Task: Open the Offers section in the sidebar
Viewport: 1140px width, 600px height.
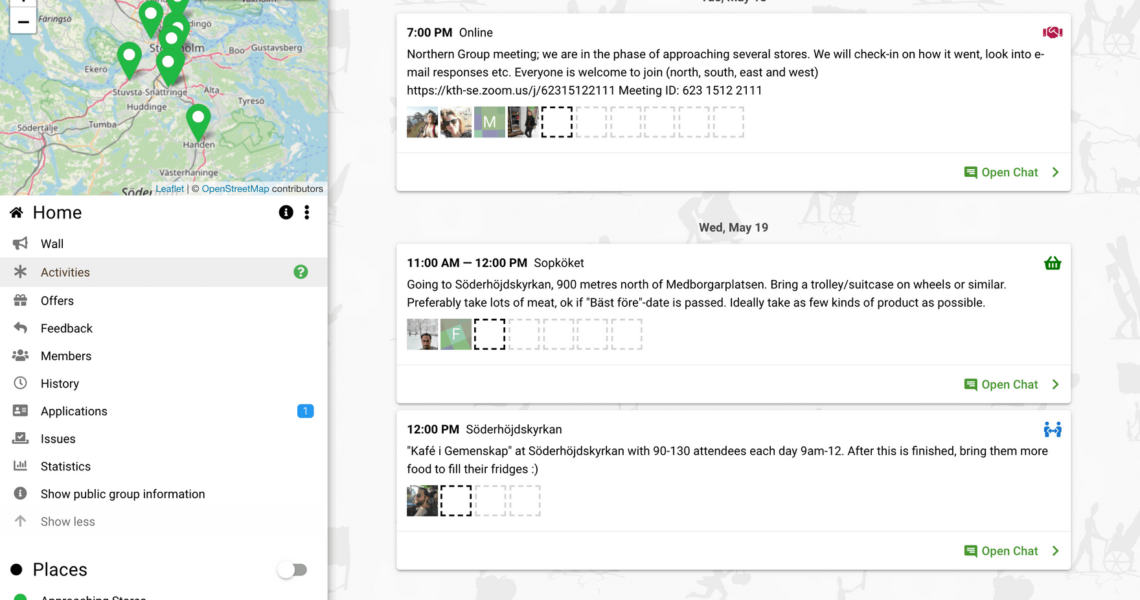Action: [x=57, y=301]
